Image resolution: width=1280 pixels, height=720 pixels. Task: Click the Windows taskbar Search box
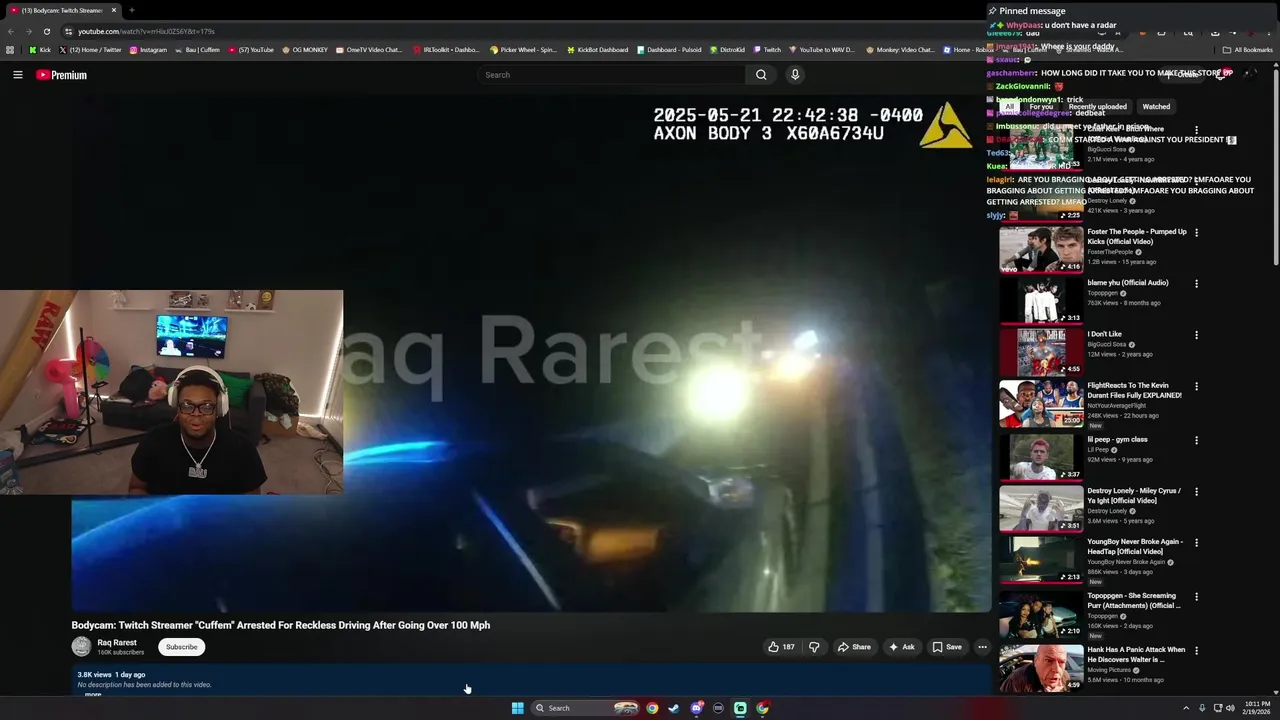coord(586,708)
